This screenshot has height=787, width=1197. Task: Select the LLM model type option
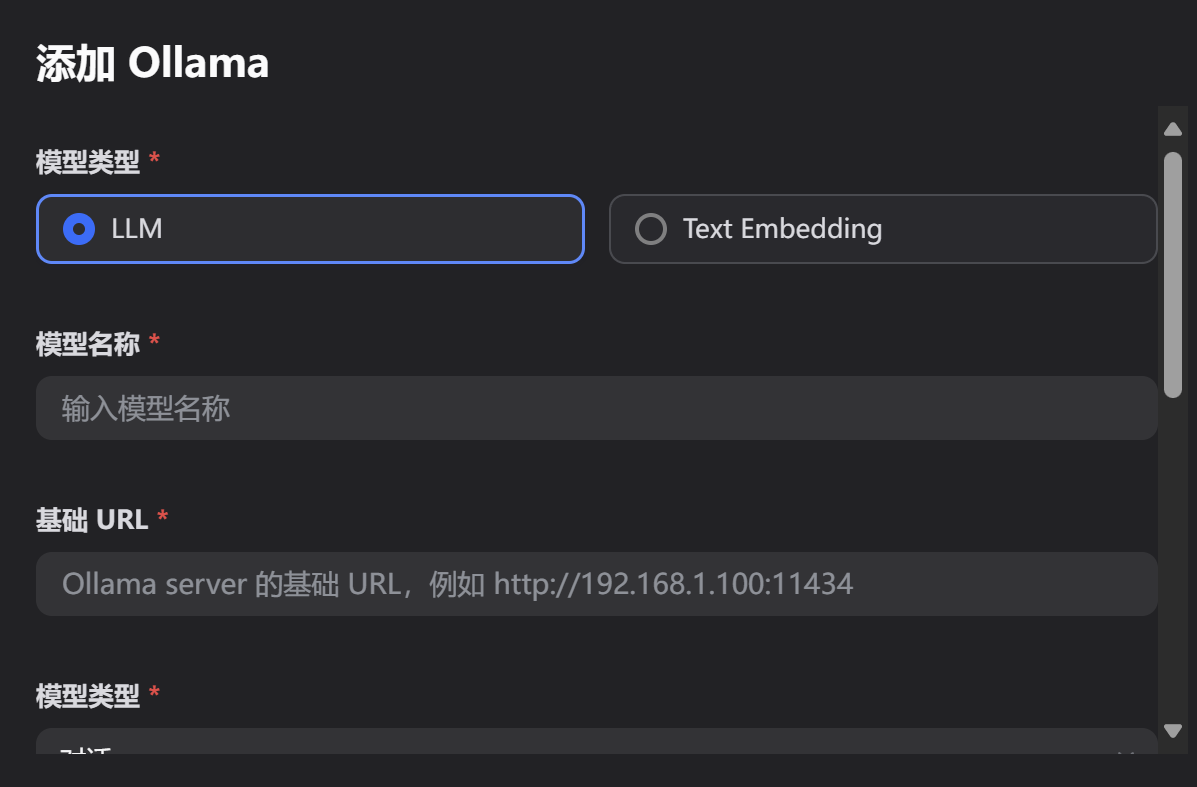click(310, 228)
